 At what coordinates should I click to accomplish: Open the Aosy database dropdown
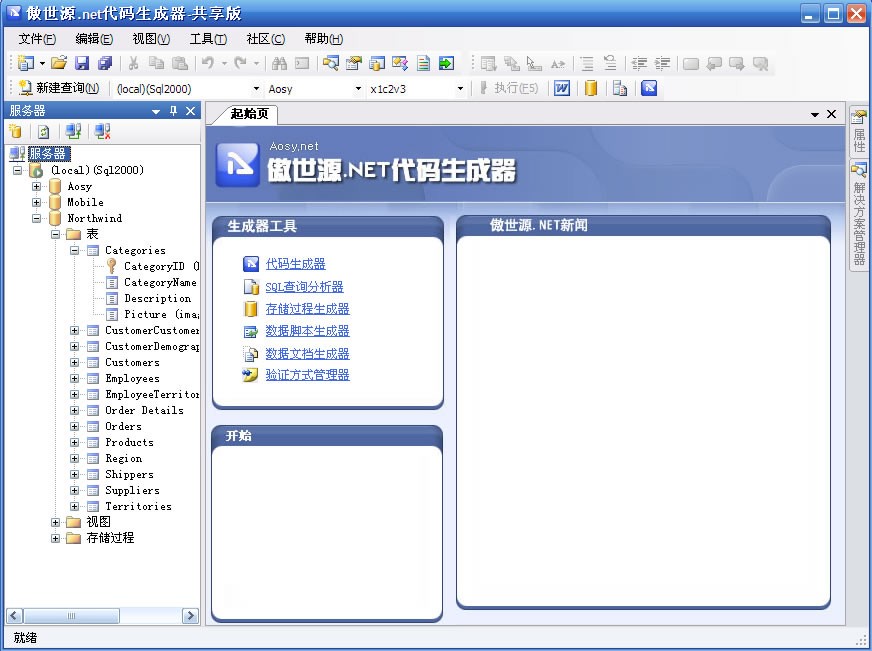(358, 88)
